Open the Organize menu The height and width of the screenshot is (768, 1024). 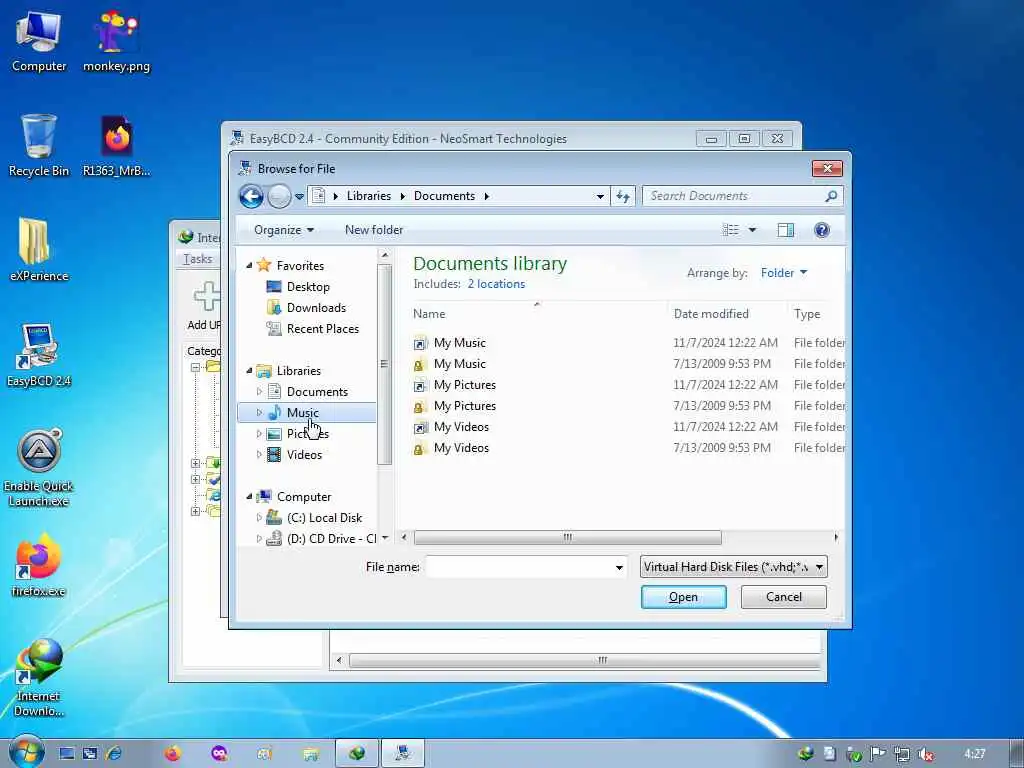[x=283, y=230]
